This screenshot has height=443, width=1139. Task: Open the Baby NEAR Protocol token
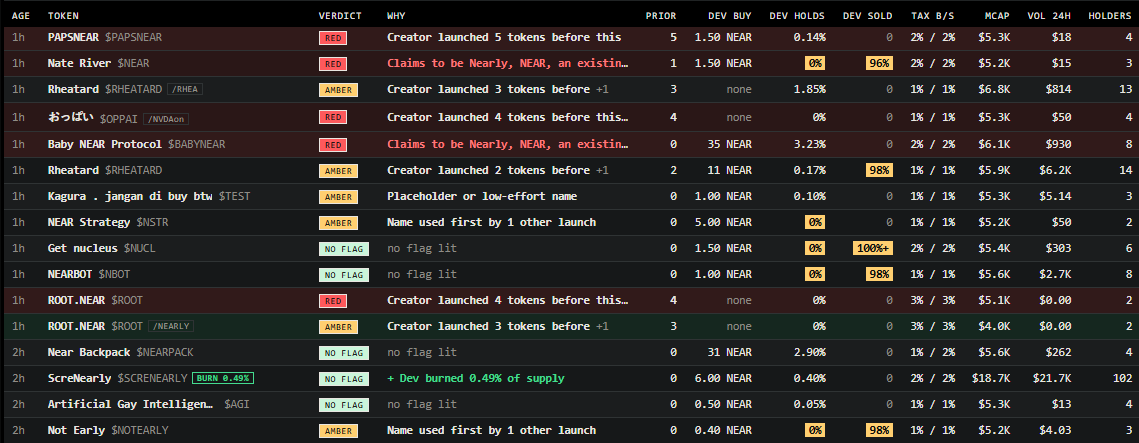click(x=137, y=144)
